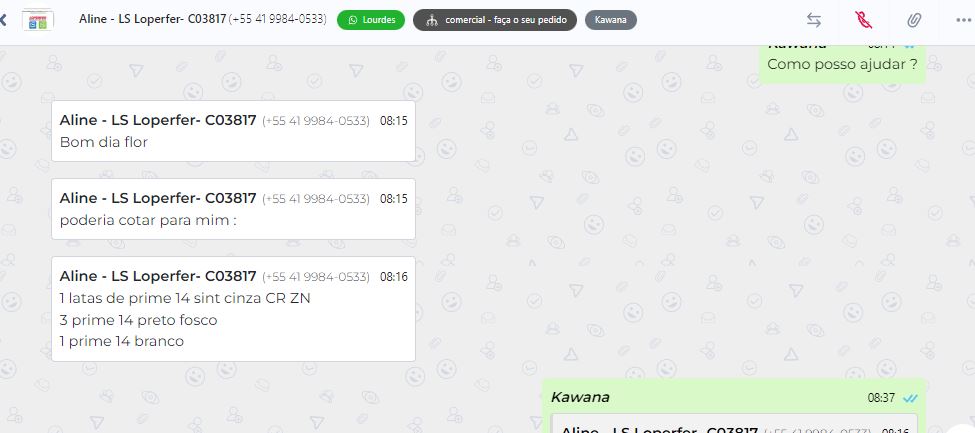Click the 'Como posso ajudar ?' reply bubble
This screenshot has height=433, width=975.
tap(843, 63)
